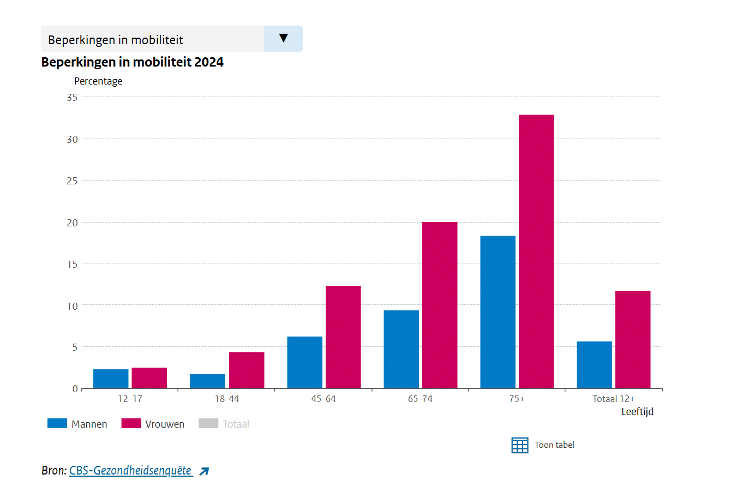This screenshot has width=756, height=504.
Task: Click the blue Mannen bar for 65-74
Action: tap(401, 349)
